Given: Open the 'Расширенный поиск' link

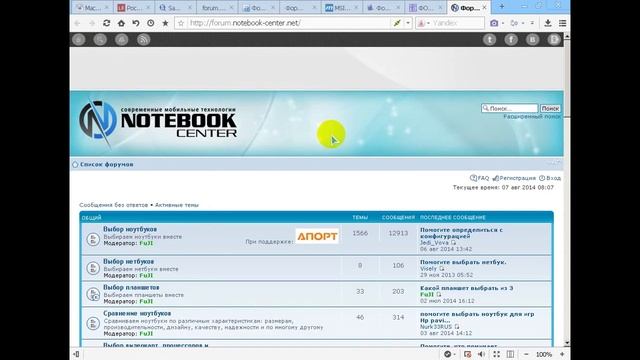Looking at the screenshot, I should coord(531,117).
